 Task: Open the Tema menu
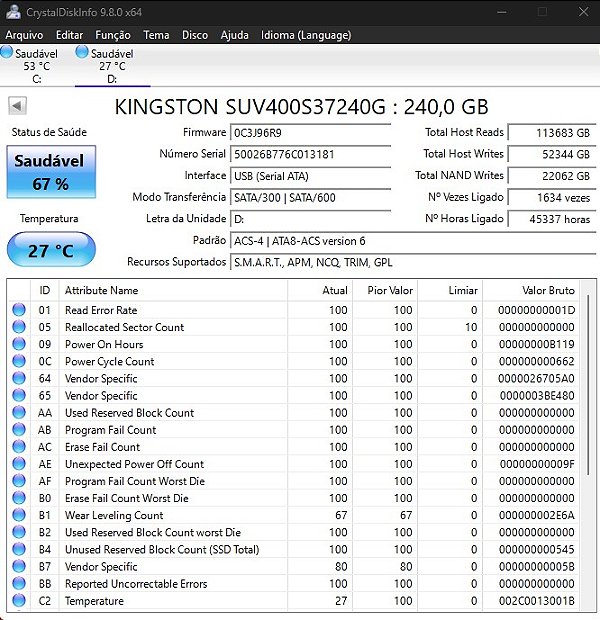tap(156, 35)
